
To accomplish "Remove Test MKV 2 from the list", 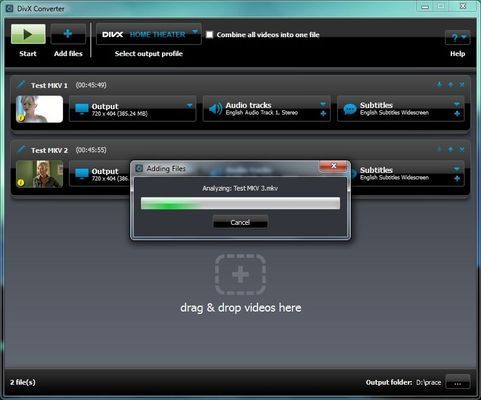I will (462, 149).
